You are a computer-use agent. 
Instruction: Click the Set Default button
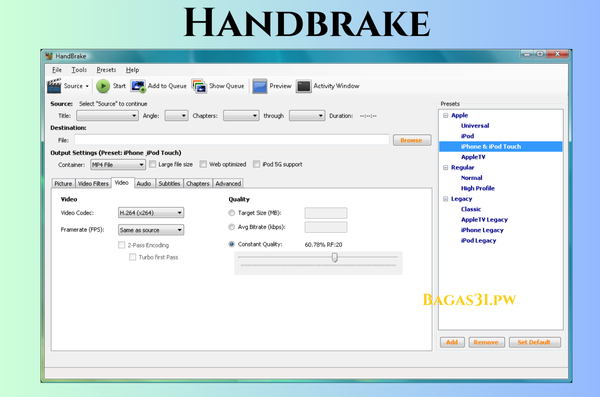(x=534, y=342)
